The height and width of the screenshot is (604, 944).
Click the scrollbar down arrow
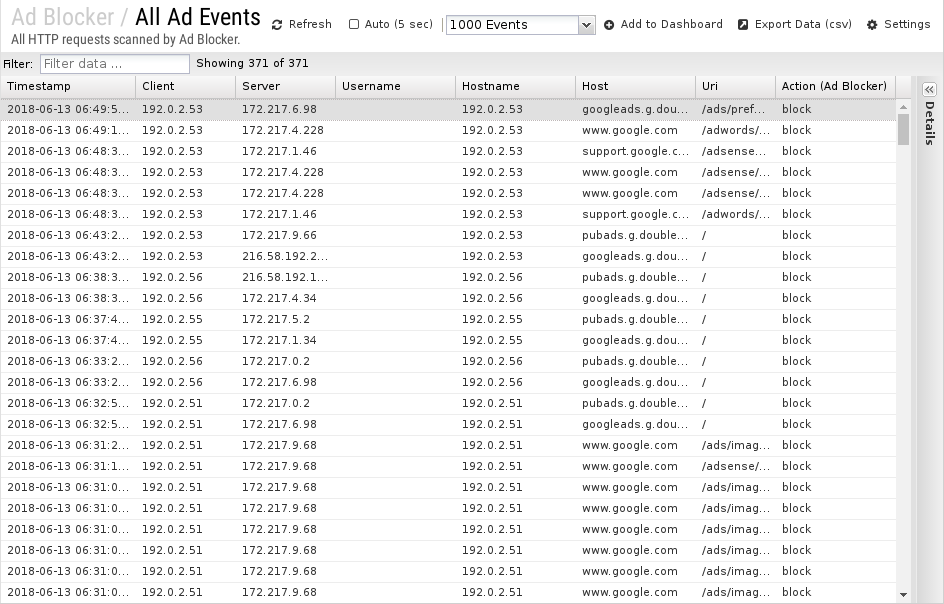903,594
